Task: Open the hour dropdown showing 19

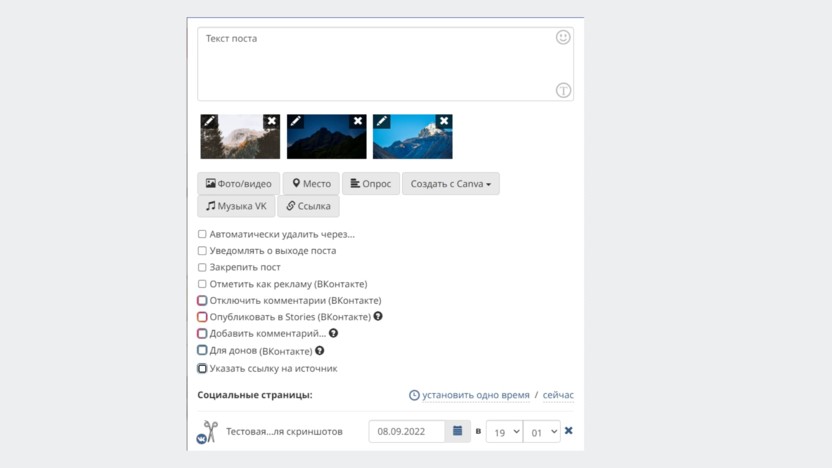Action: pyautogui.click(x=504, y=432)
